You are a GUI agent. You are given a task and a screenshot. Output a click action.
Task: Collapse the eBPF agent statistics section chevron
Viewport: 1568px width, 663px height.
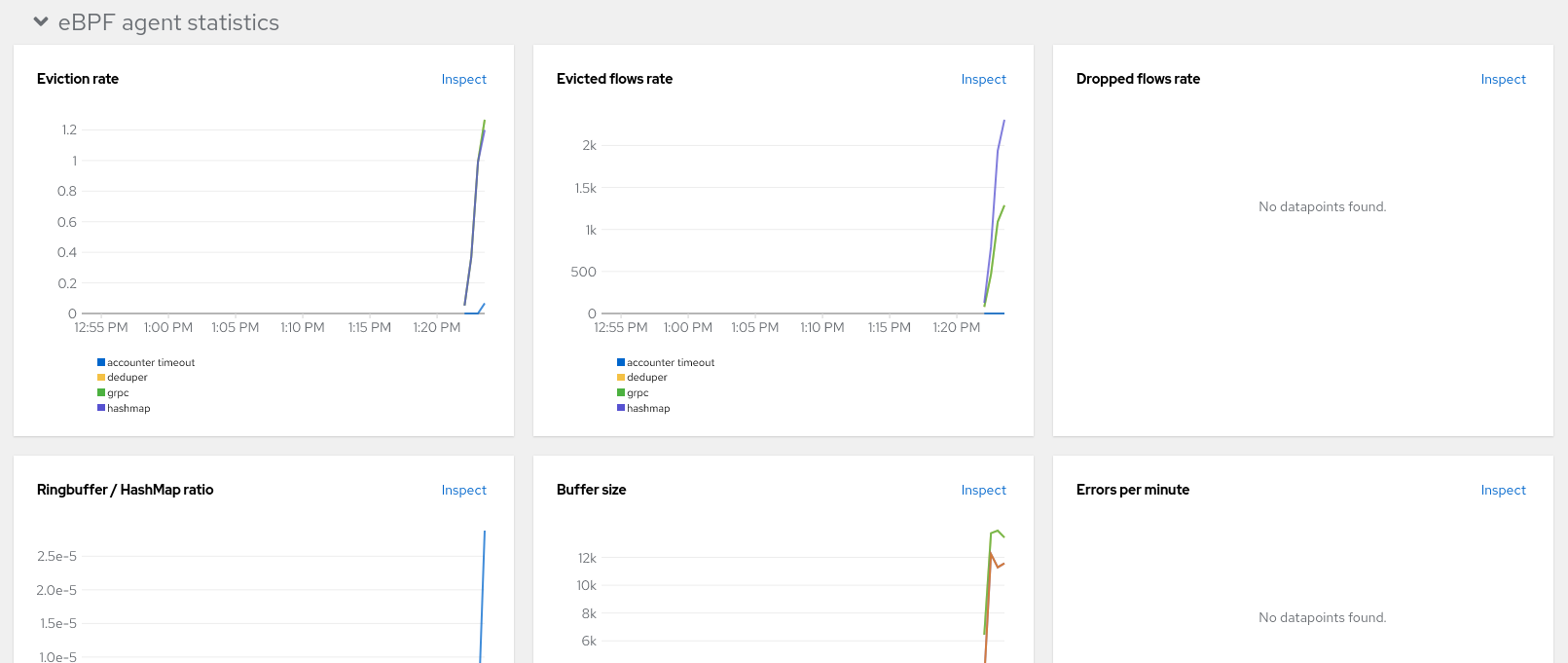(x=41, y=21)
